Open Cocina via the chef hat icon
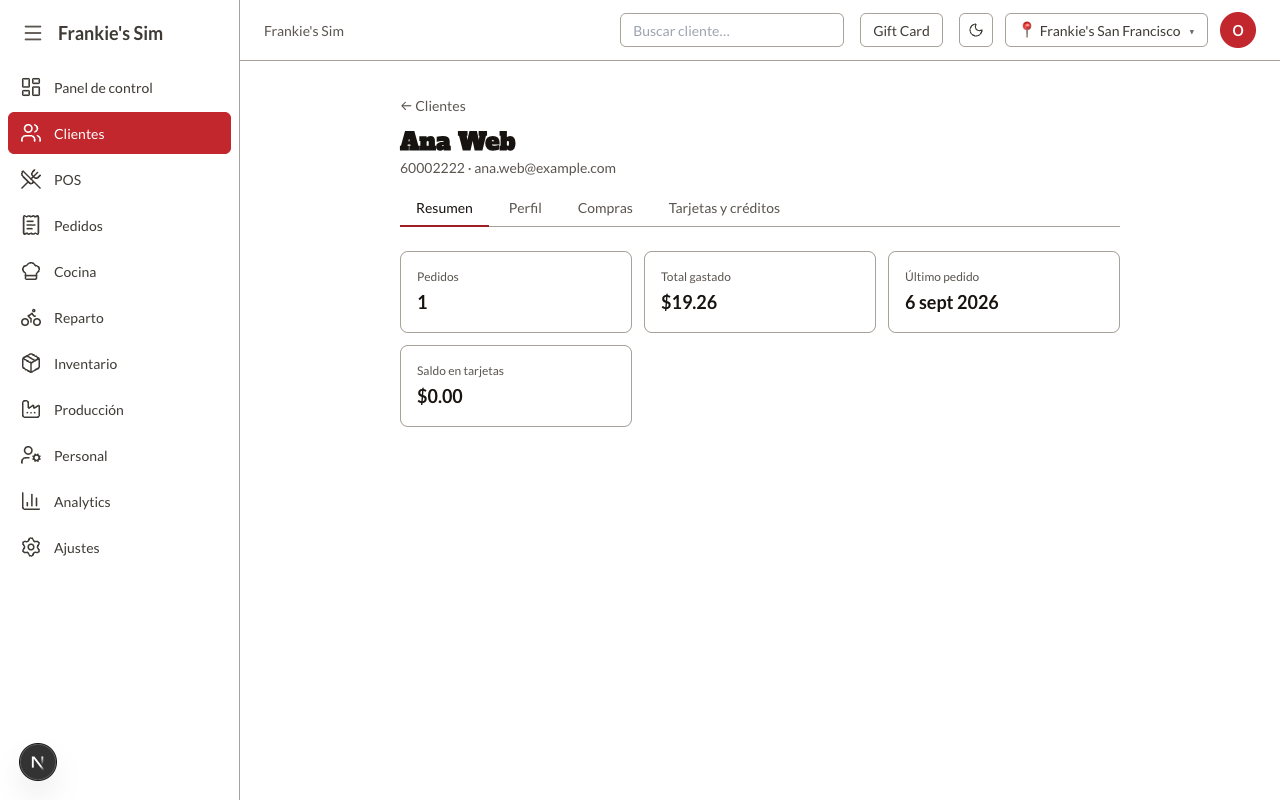The image size is (1280, 800). 31,271
